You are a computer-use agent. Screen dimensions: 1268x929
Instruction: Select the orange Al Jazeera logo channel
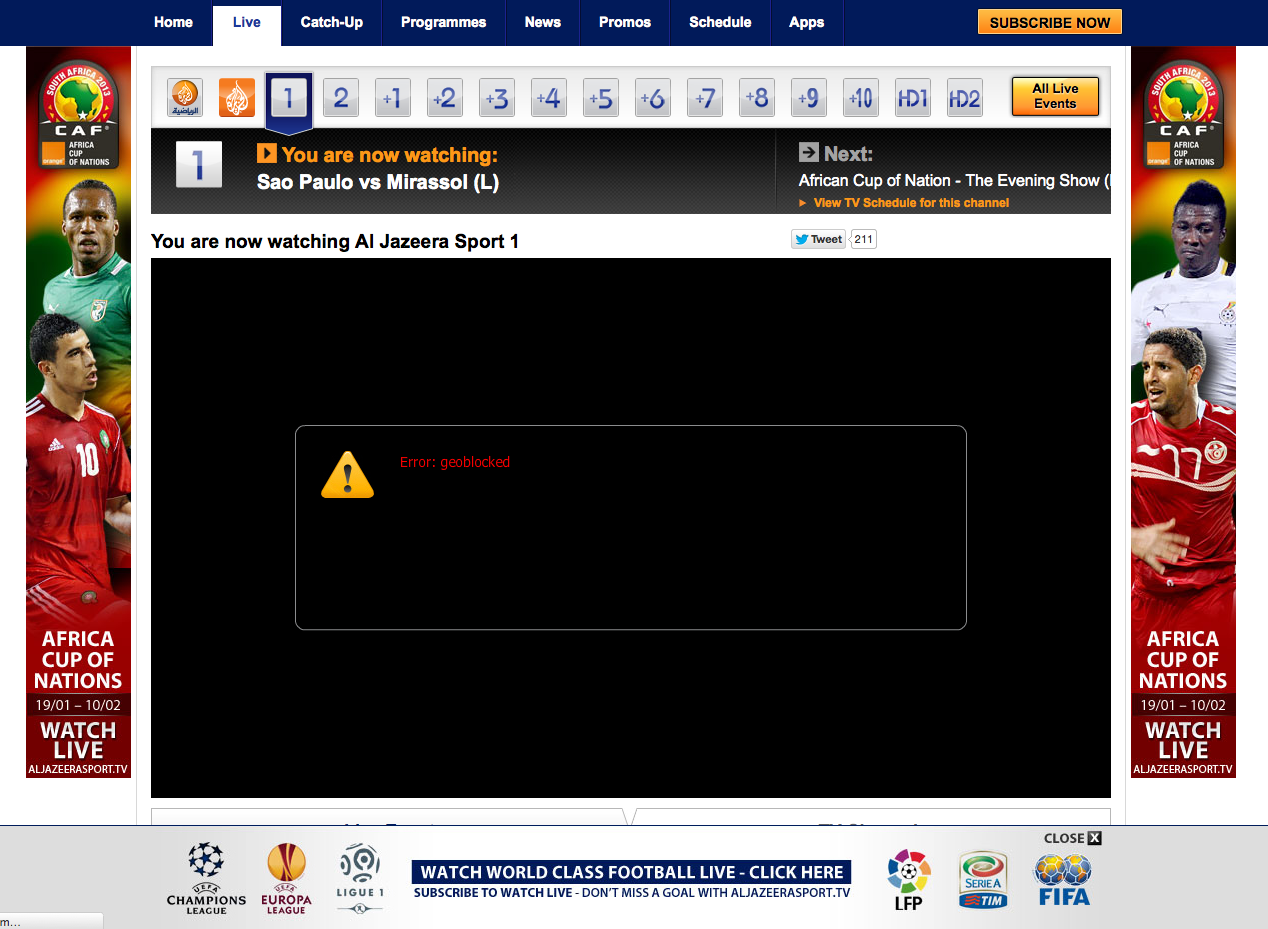click(237, 98)
